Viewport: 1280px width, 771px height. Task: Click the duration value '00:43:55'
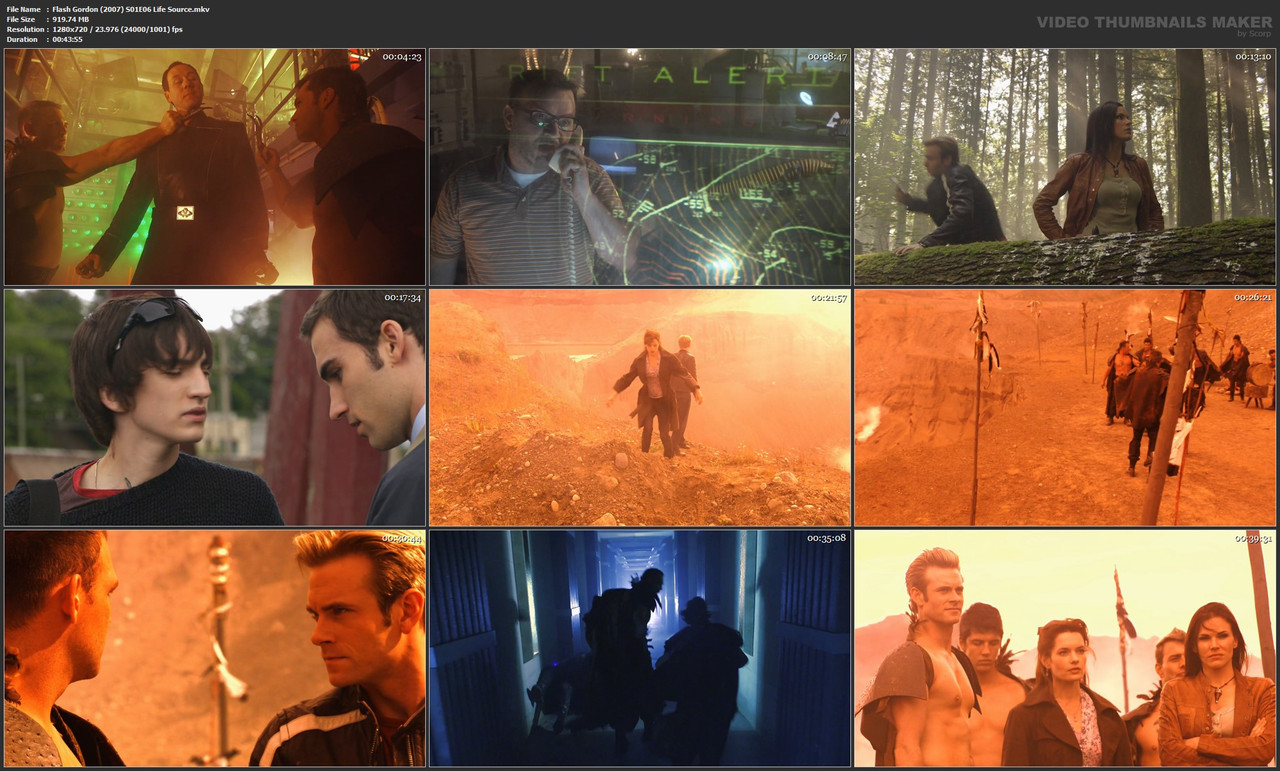[x=67, y=39]
